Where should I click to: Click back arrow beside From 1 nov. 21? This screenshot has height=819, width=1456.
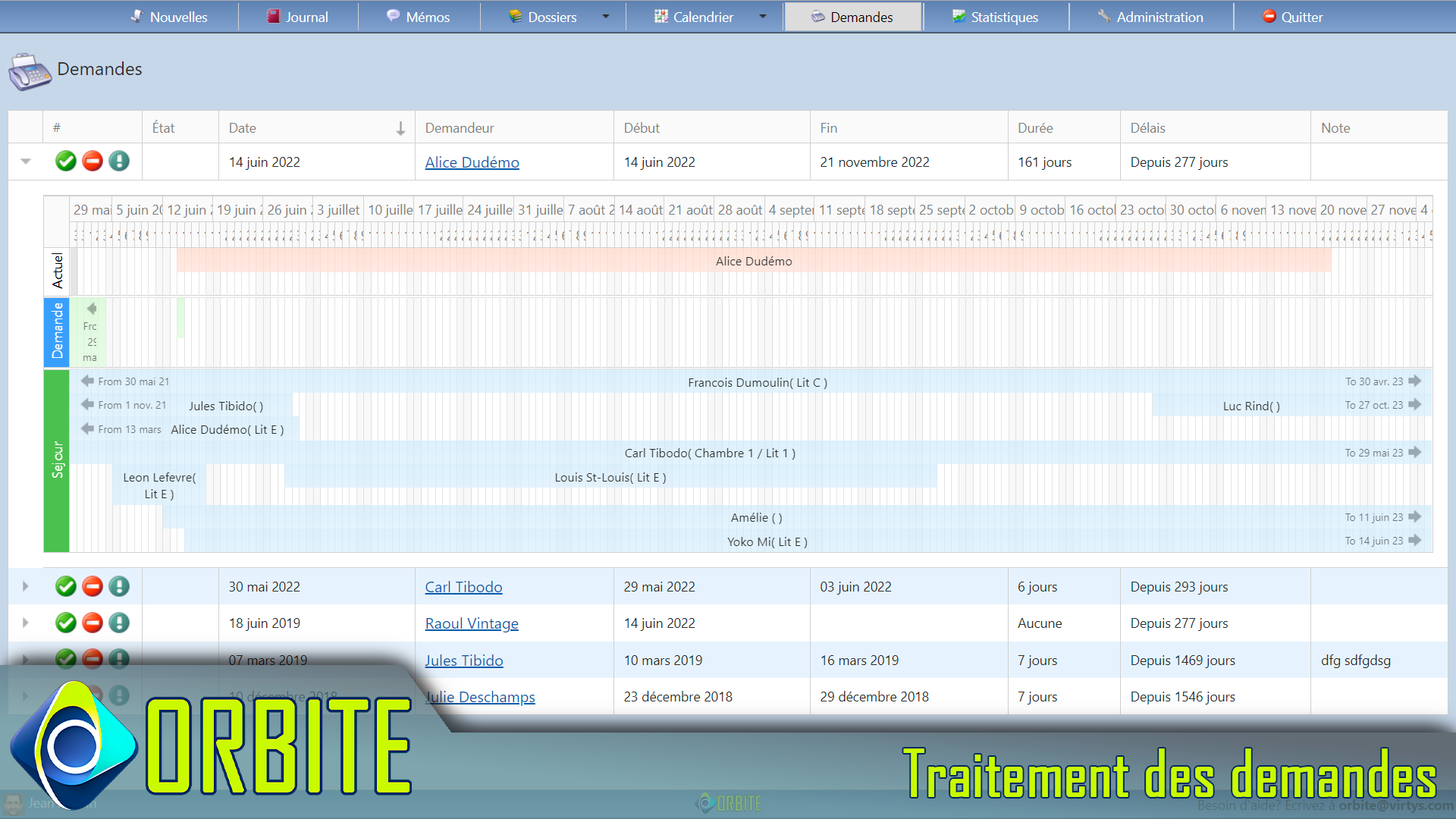pyautogui.click(x=87, y=404)
